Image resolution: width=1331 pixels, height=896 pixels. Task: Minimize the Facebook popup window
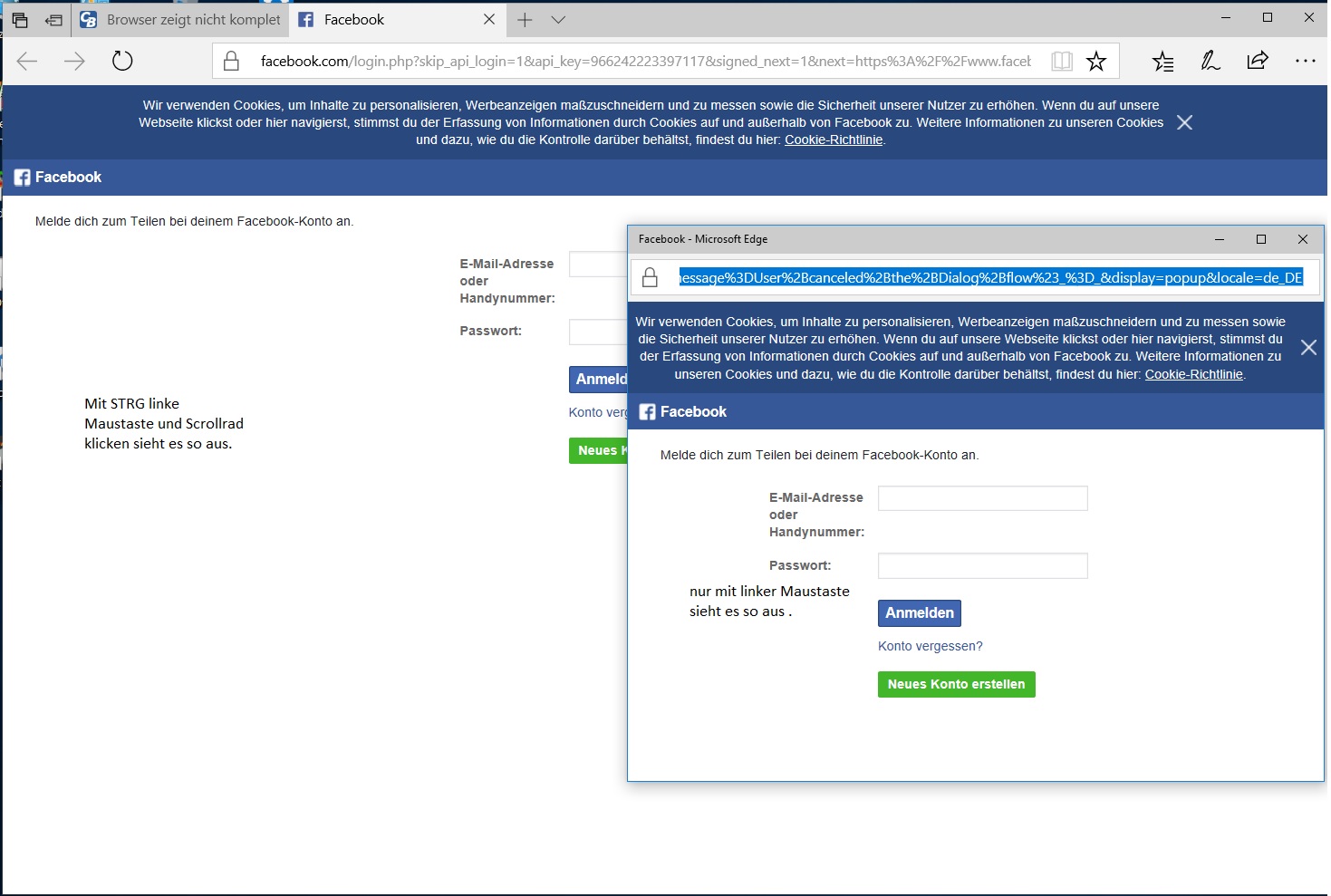tap(1220, 239)
